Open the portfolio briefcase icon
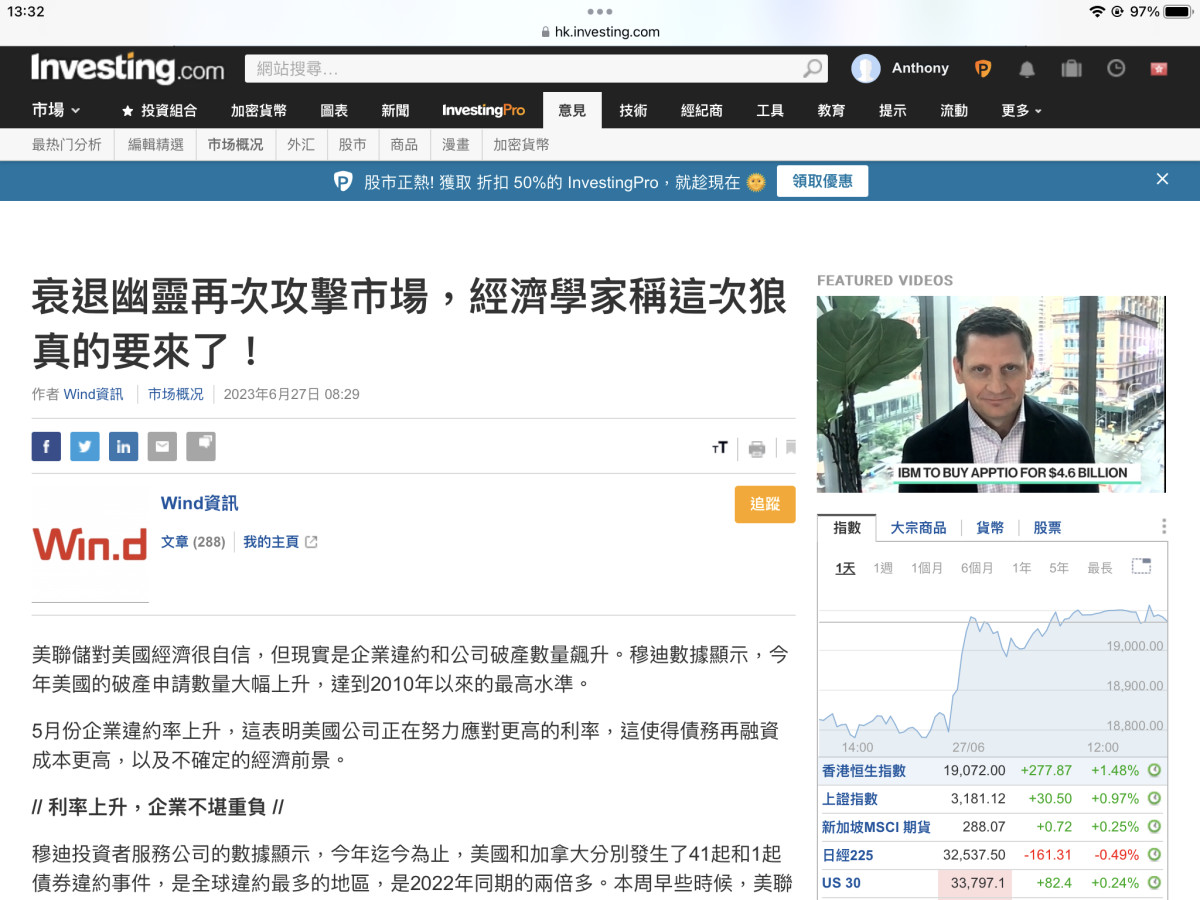This screenshot has height=900, width=1200. (1071, 69)
